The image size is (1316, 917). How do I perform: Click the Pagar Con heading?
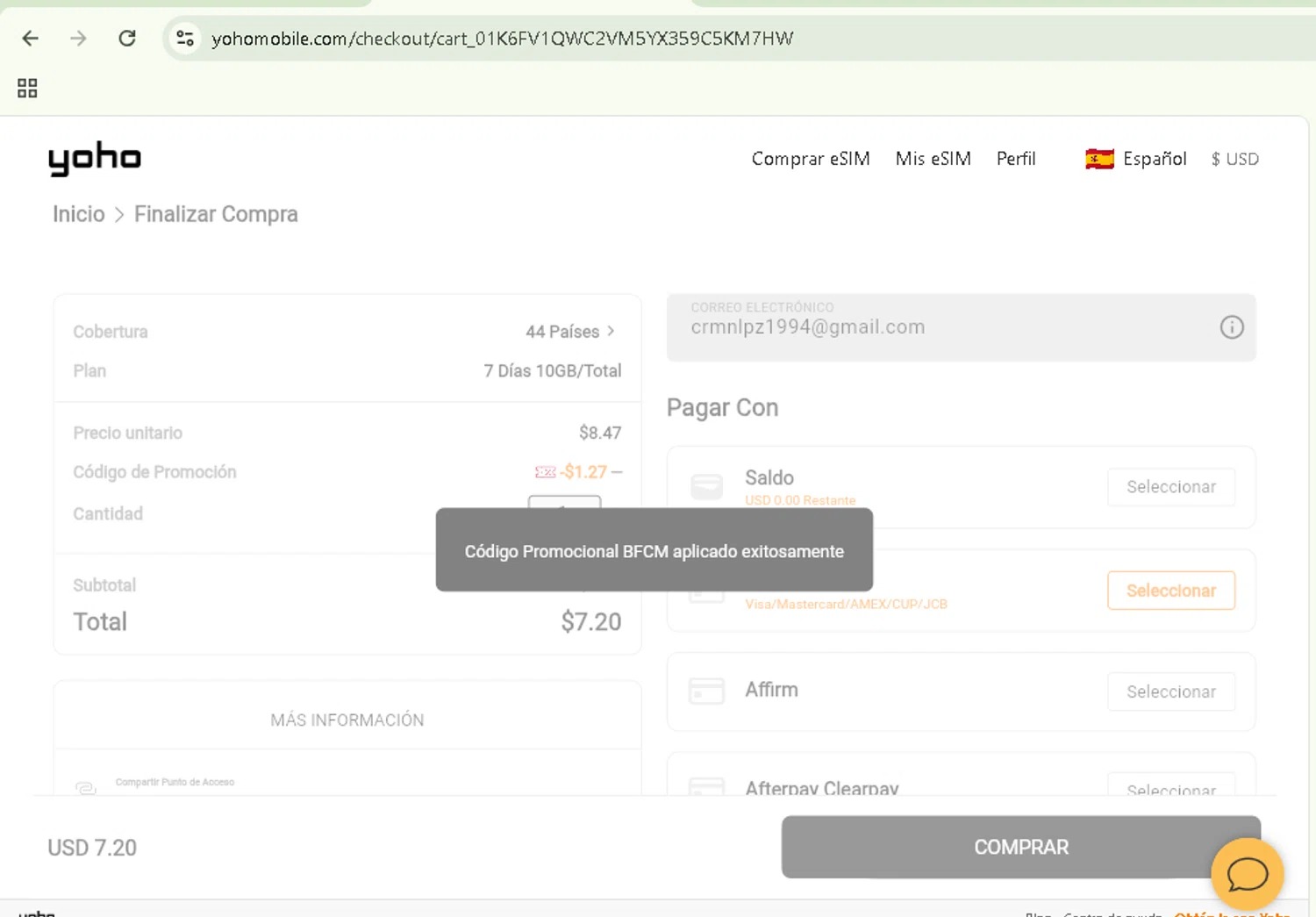pyautogui.click(x=722, y=407)
